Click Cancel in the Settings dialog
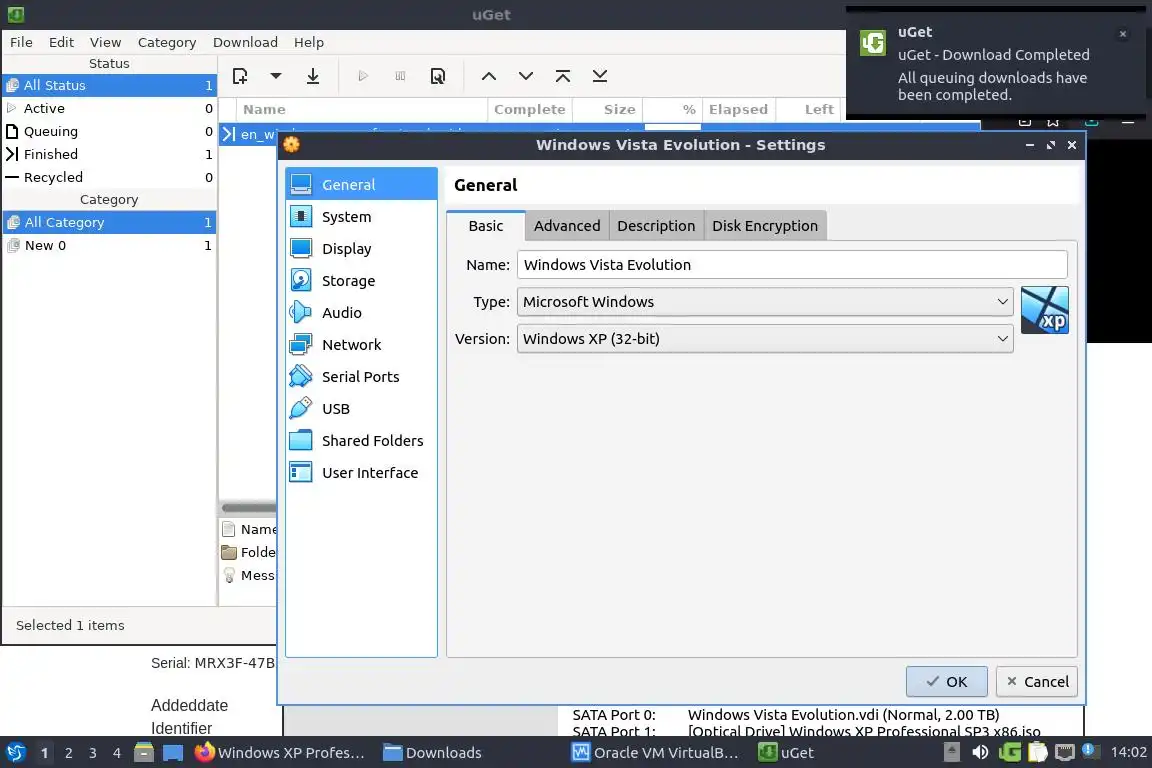The image size is (1152, 768). click(1037, 681)
